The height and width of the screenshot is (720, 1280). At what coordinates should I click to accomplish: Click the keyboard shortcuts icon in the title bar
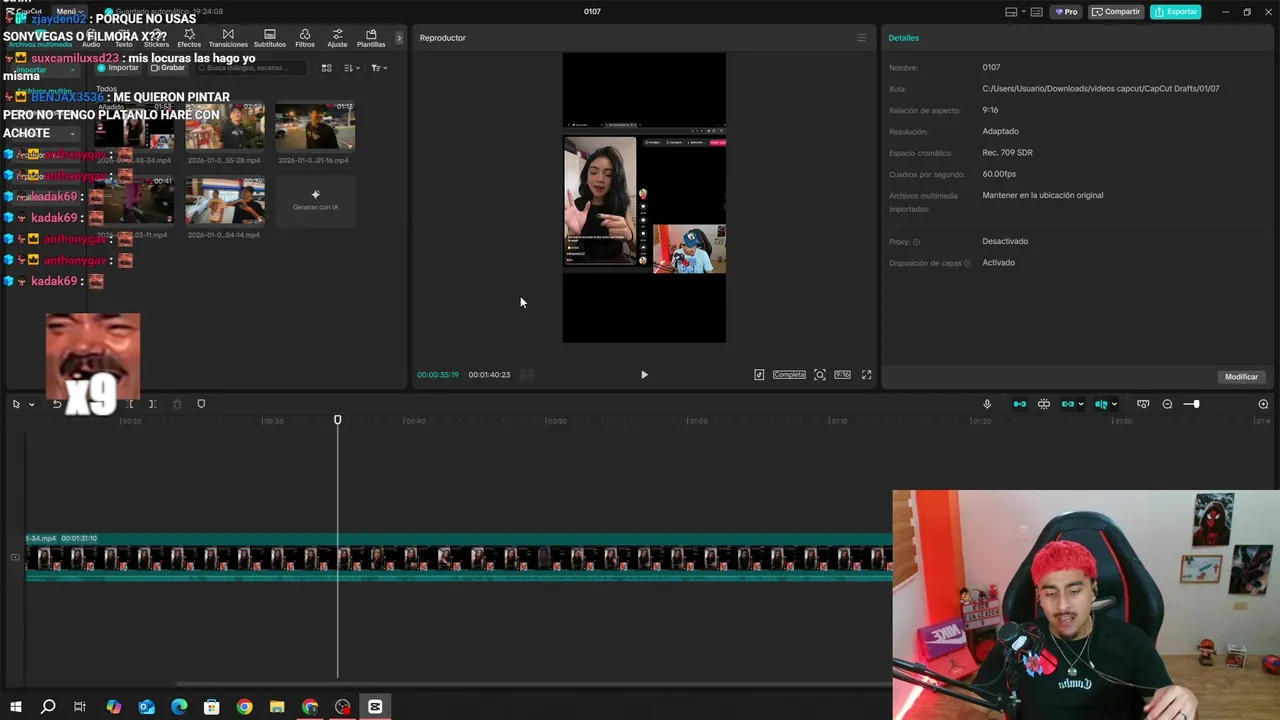(1037, 12)
